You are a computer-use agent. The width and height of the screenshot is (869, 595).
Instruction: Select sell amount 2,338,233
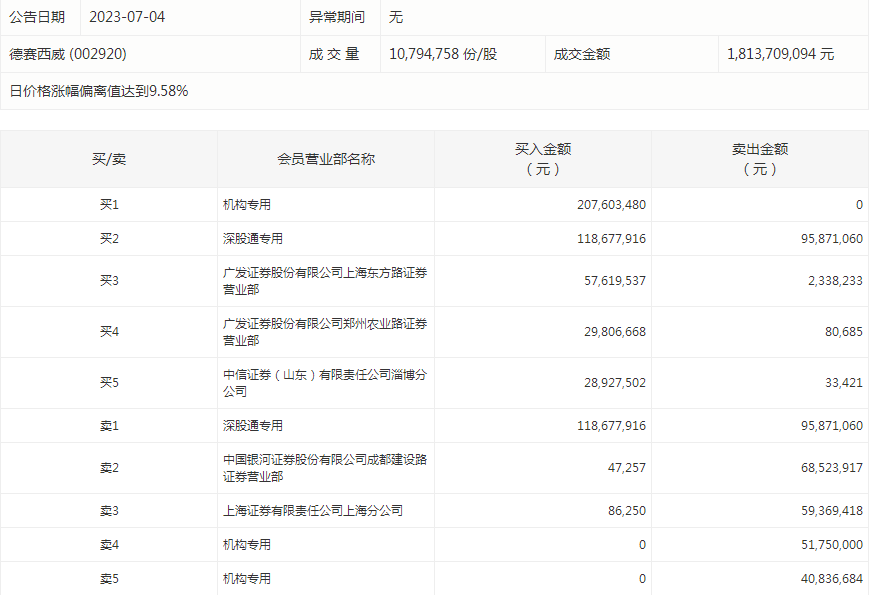835,280
